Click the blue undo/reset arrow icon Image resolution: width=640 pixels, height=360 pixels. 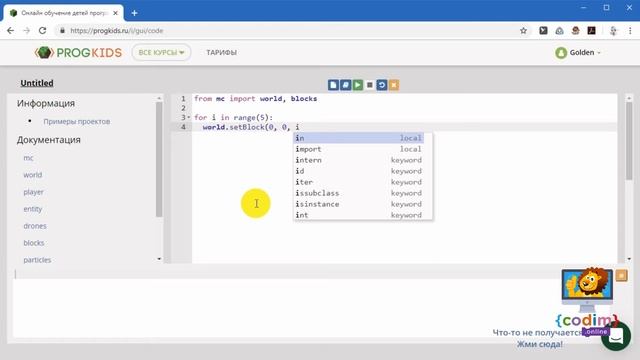coord(382,85)
